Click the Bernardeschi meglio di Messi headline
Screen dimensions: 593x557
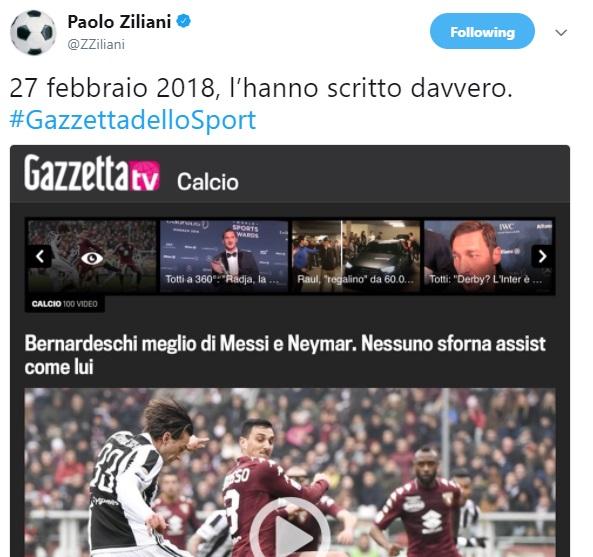[285, 355]
